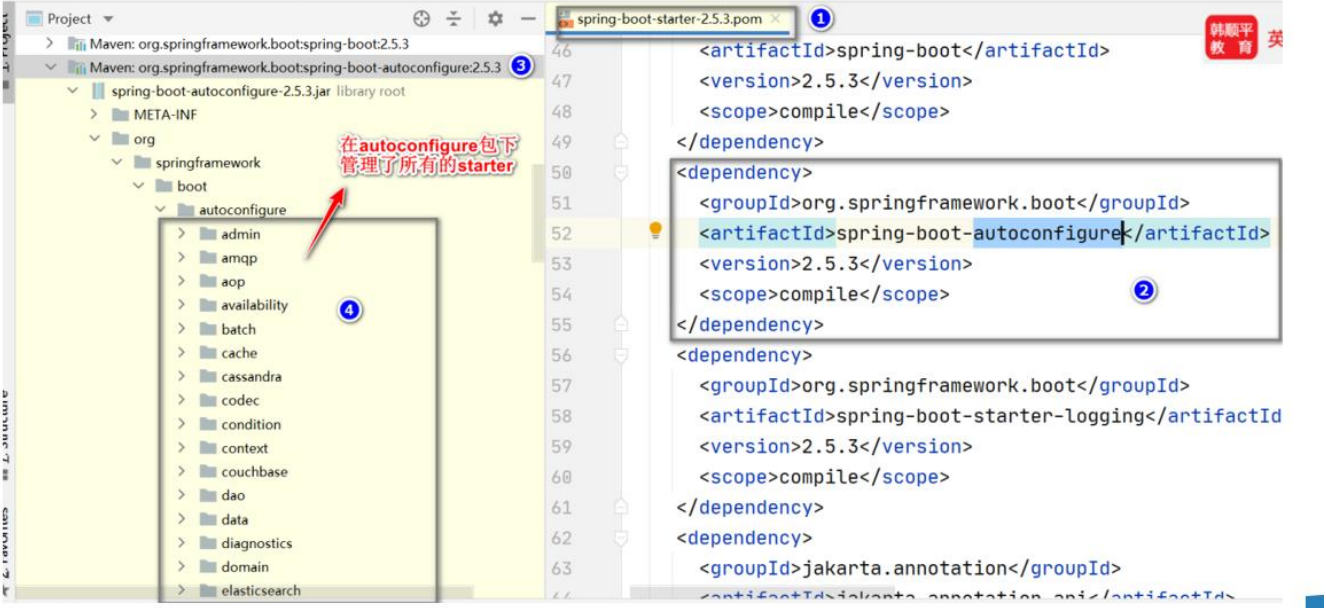The height and width of the screenshot is (608, 1326).
Task: Click the autoconfigure folder icon
Action: coord(186,210)
